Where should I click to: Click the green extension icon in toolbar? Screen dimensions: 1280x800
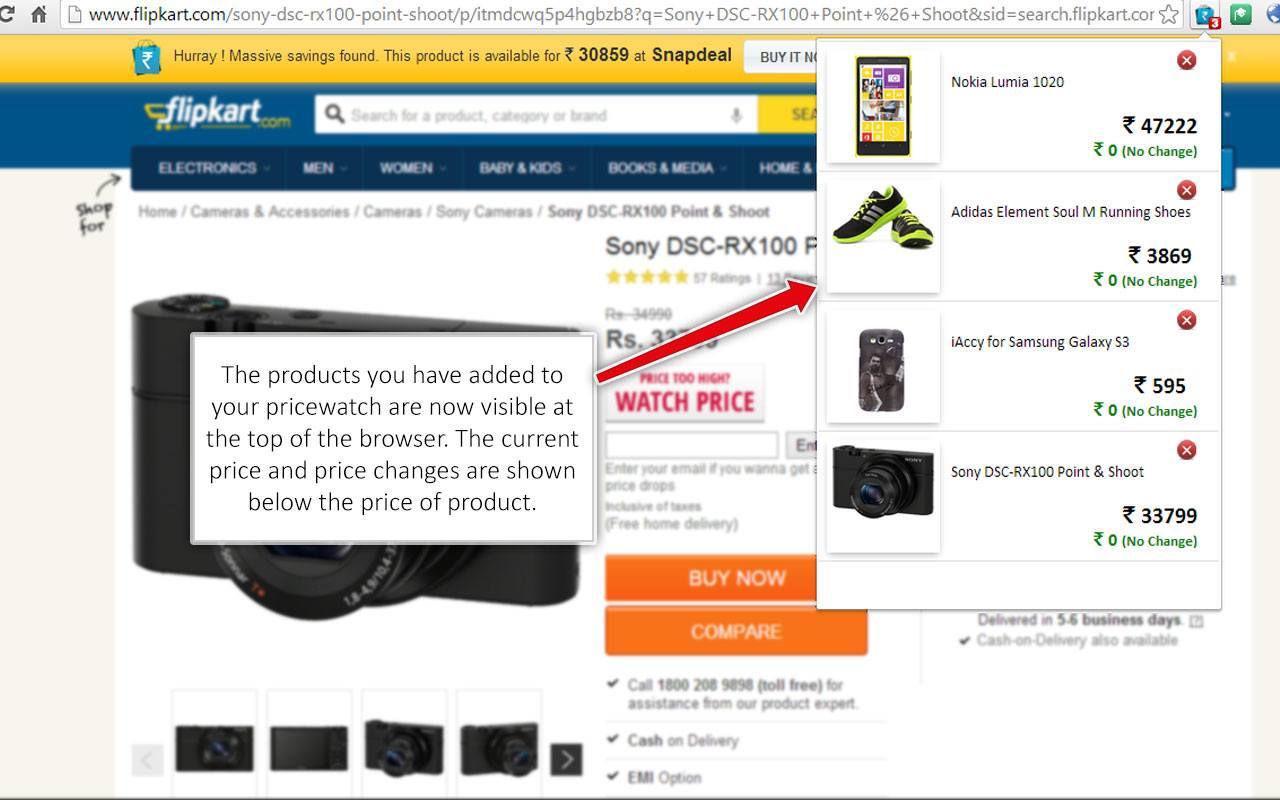tap(1241, 14)
